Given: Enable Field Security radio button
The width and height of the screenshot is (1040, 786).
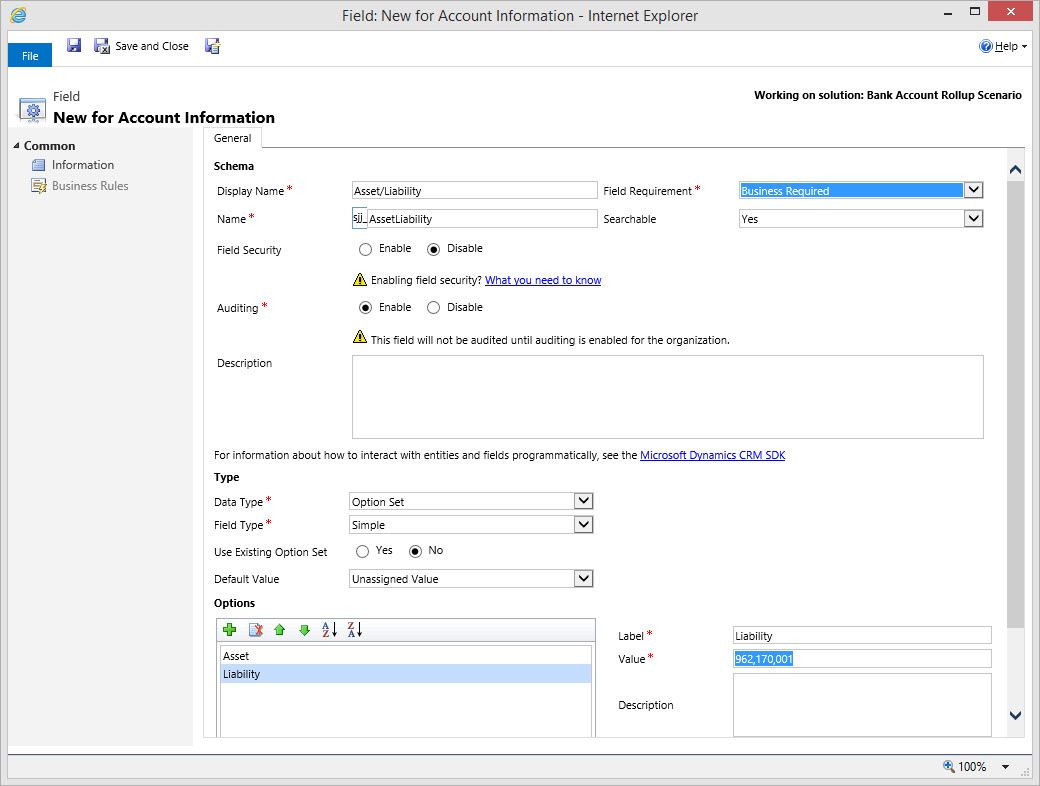Looking at the screenshot, I should 365,249.
